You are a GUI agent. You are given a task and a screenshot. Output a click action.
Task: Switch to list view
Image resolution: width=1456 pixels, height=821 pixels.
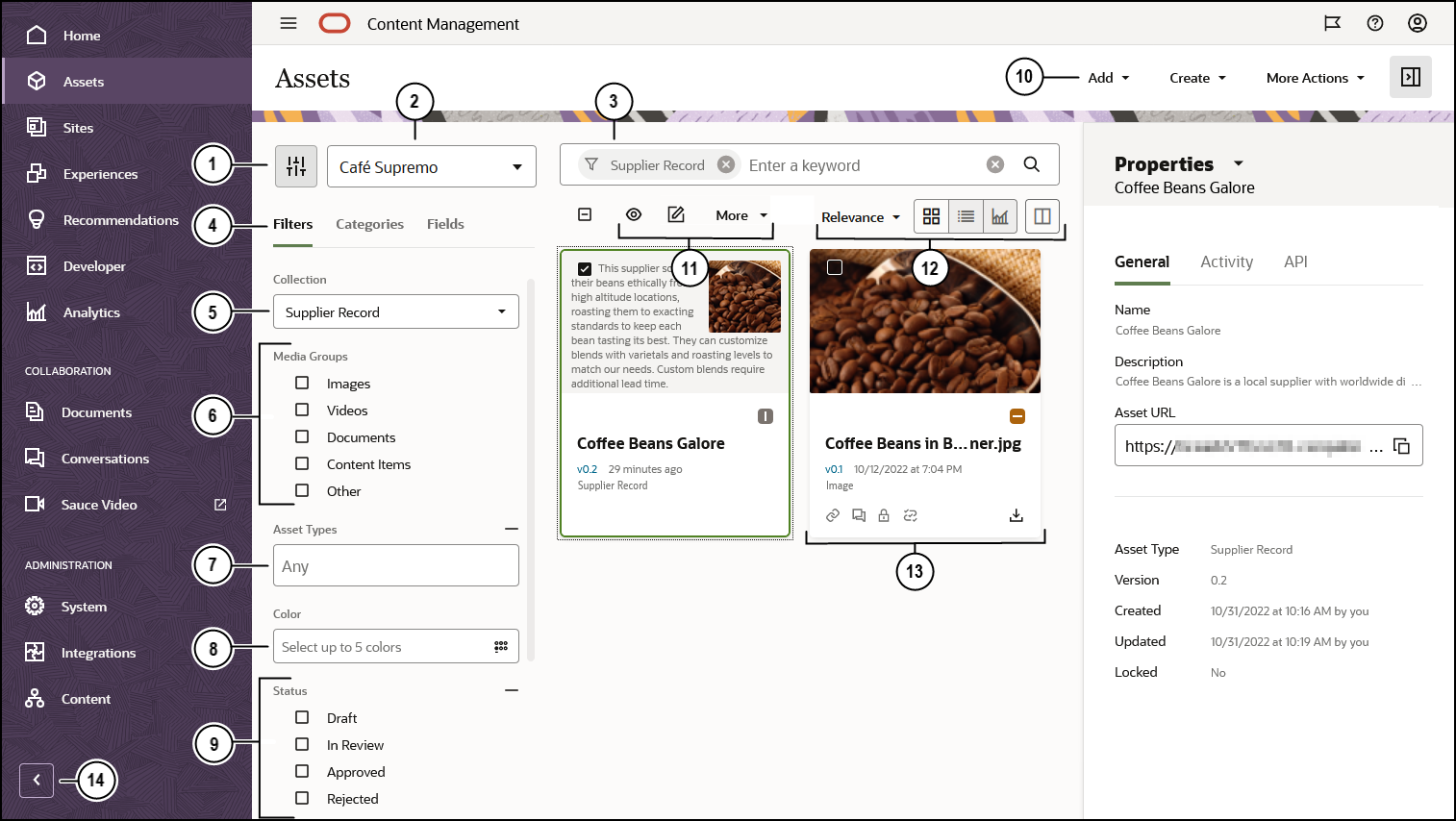[x=966, y=216]
